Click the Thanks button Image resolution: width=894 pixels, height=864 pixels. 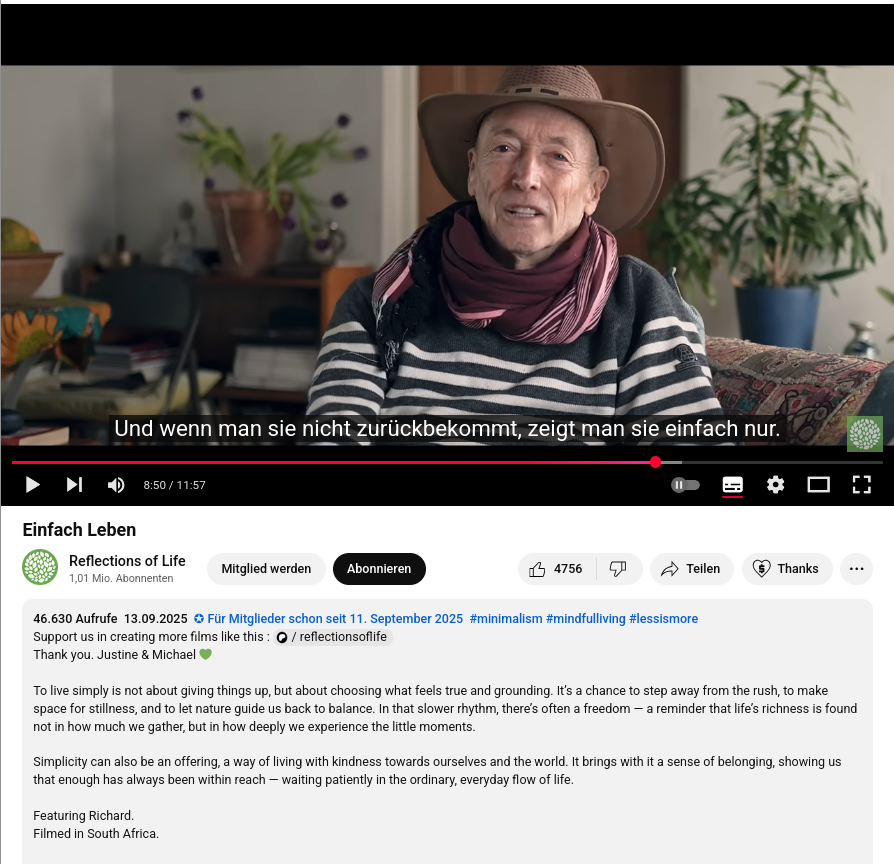pyautogui.click(x=787, y=569)
